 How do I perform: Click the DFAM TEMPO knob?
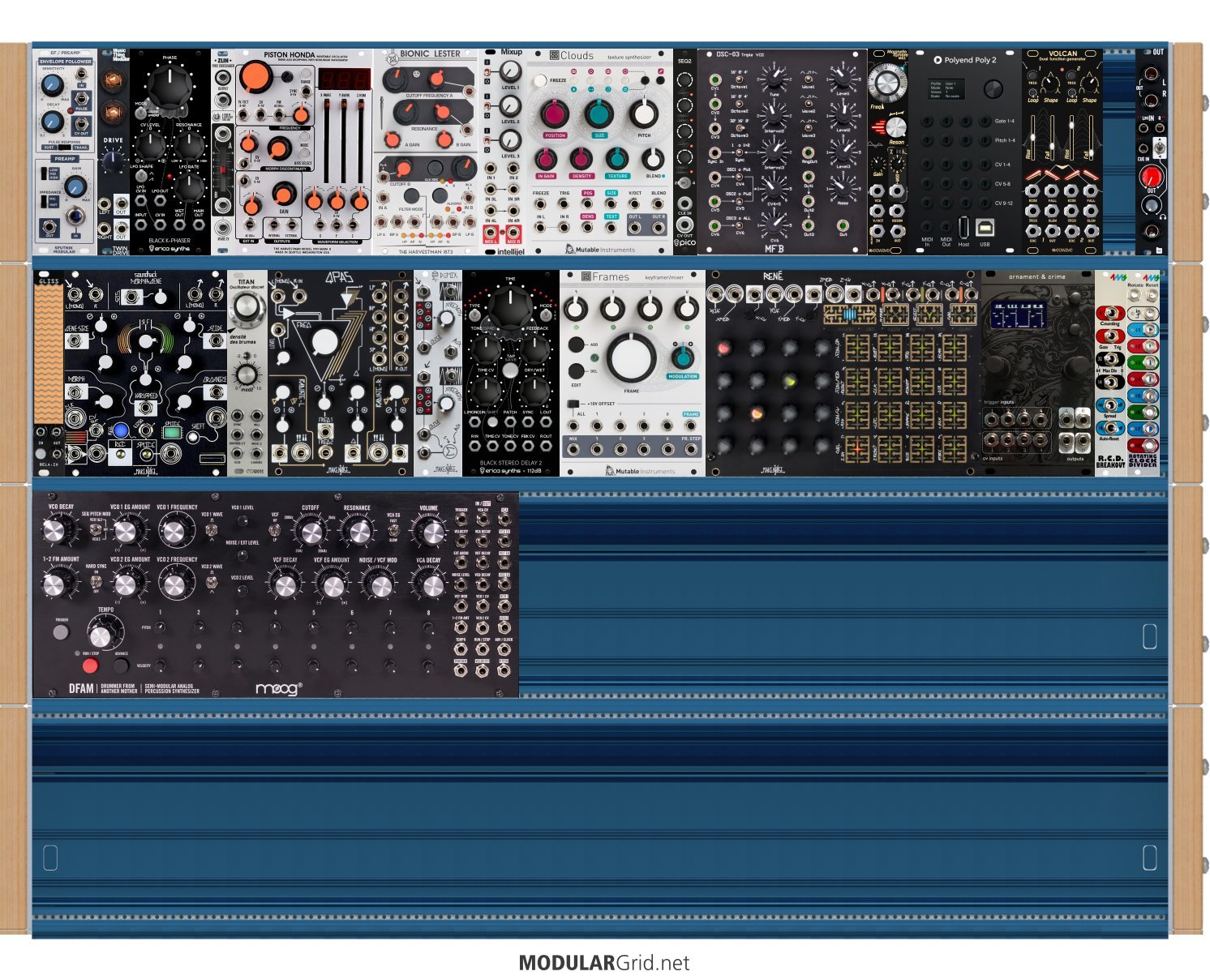(100, 636)
